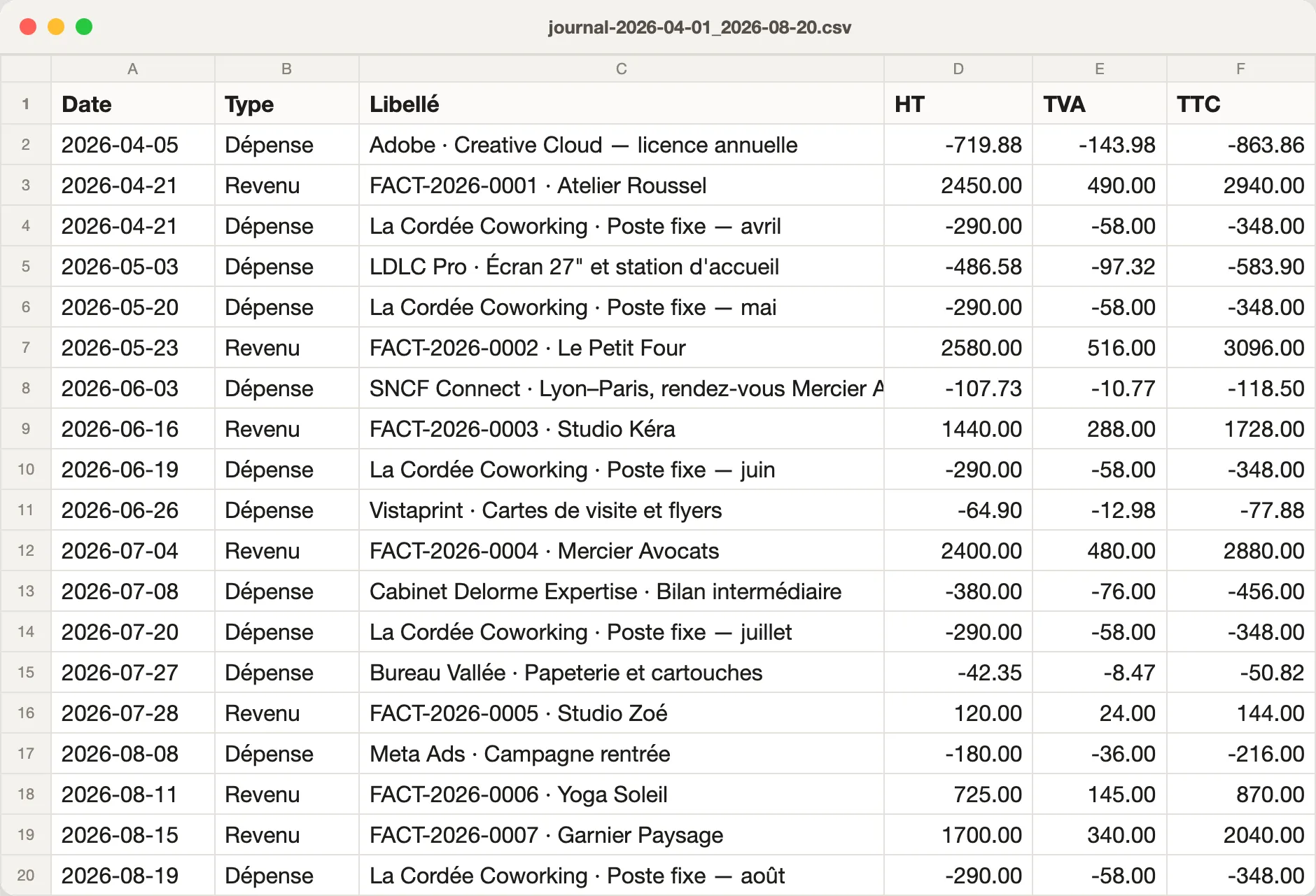The height and width of the screenshot is (896, 1316).
Task: Click the 'TVA' header cell
Action: tap(1100, 104)
